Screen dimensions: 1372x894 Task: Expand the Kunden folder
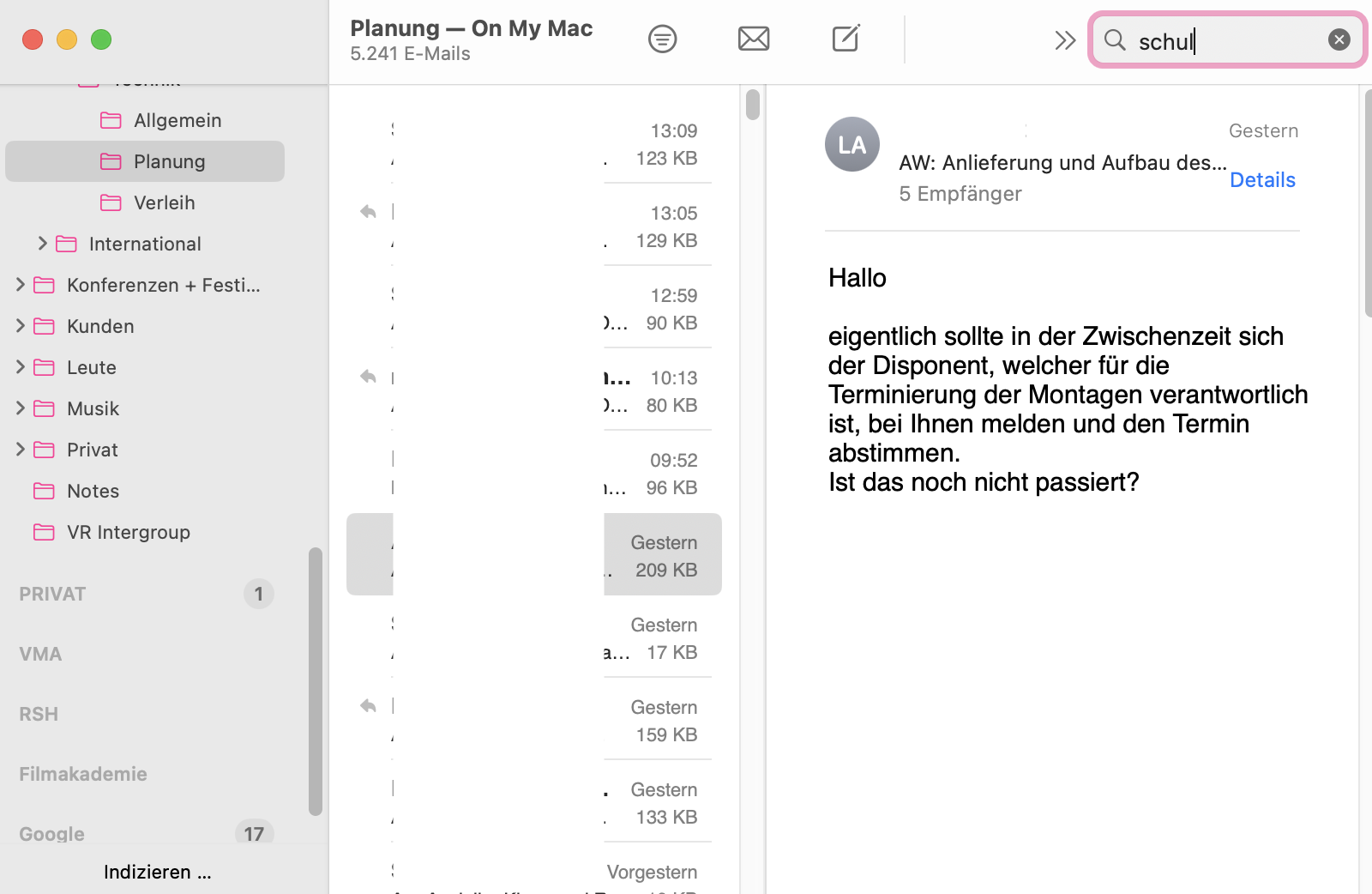pos(21,326)
